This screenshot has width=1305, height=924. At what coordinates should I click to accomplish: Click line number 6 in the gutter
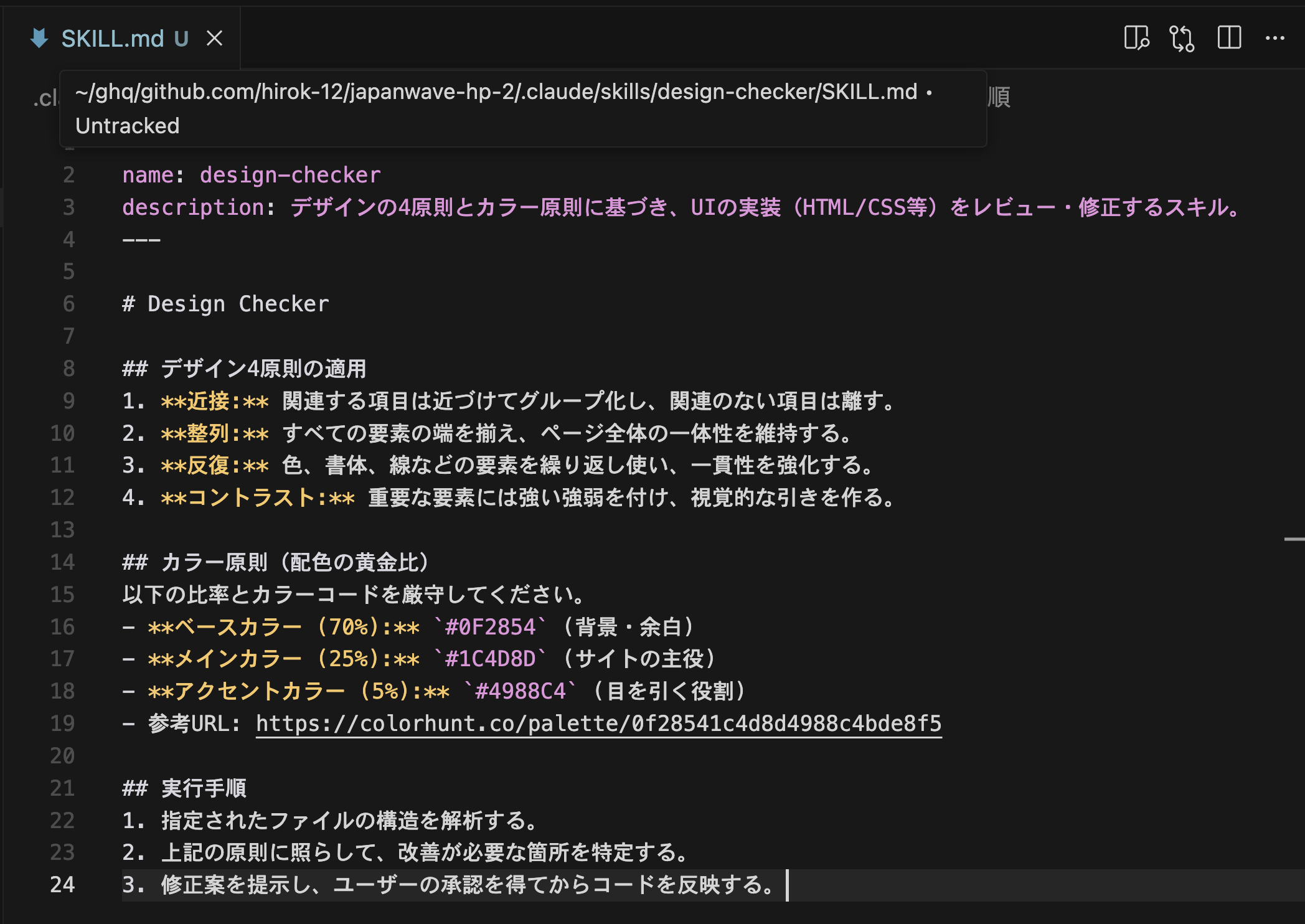pos(68,304)
